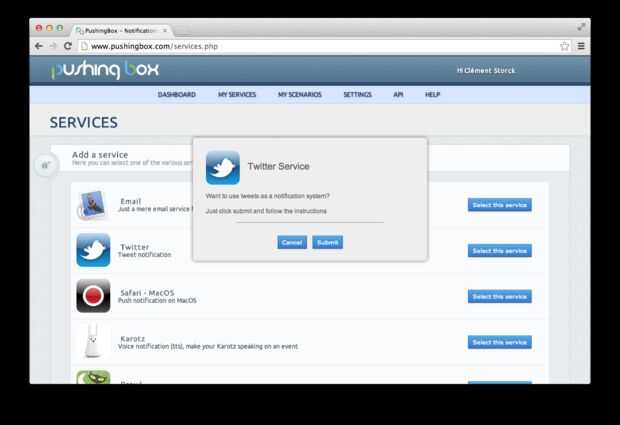
Task: Click 'Want to use tweets' dialog text
Action: 267,196
